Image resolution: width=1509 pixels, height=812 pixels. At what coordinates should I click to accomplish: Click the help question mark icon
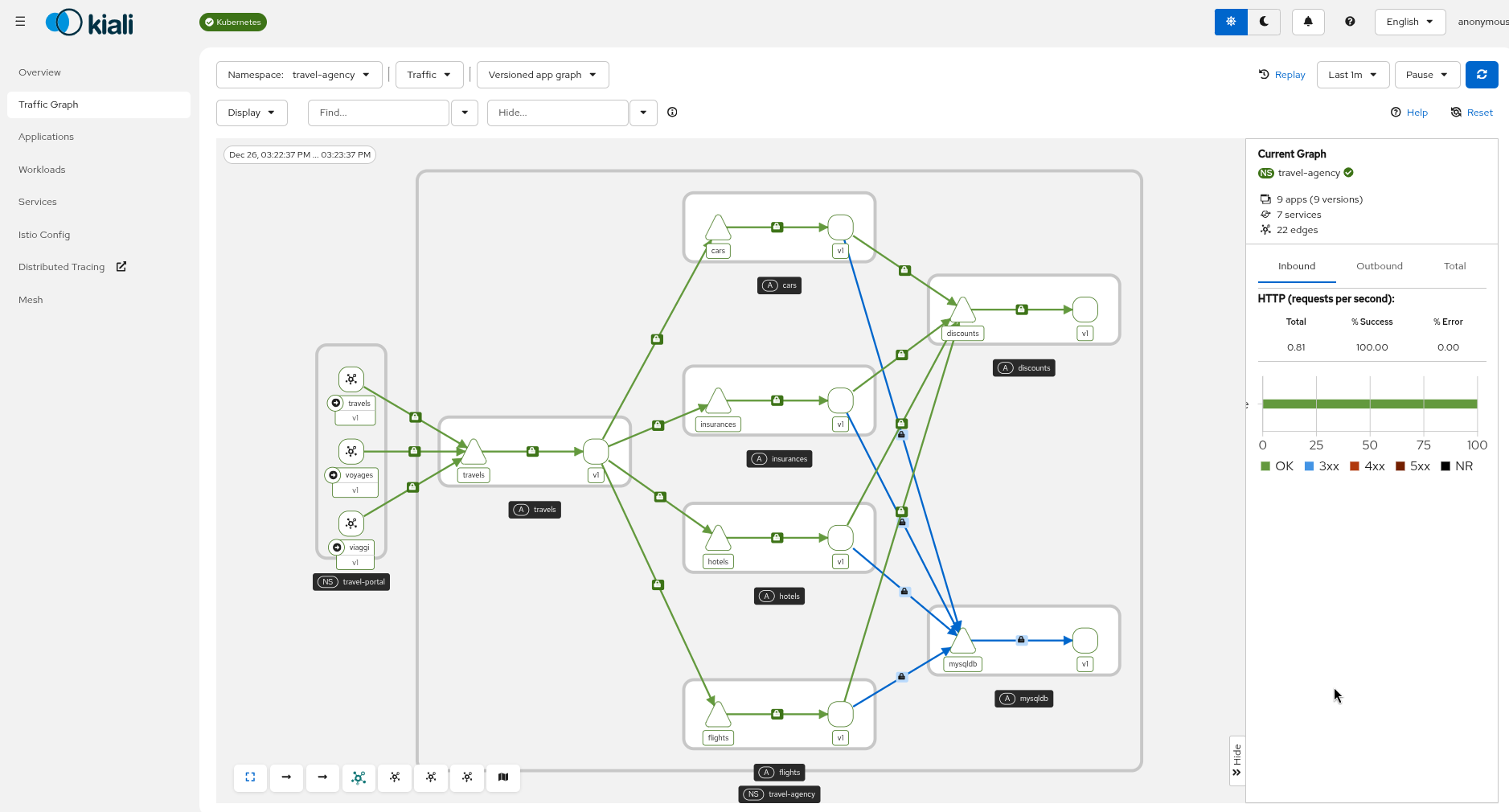pos(1349,22)
